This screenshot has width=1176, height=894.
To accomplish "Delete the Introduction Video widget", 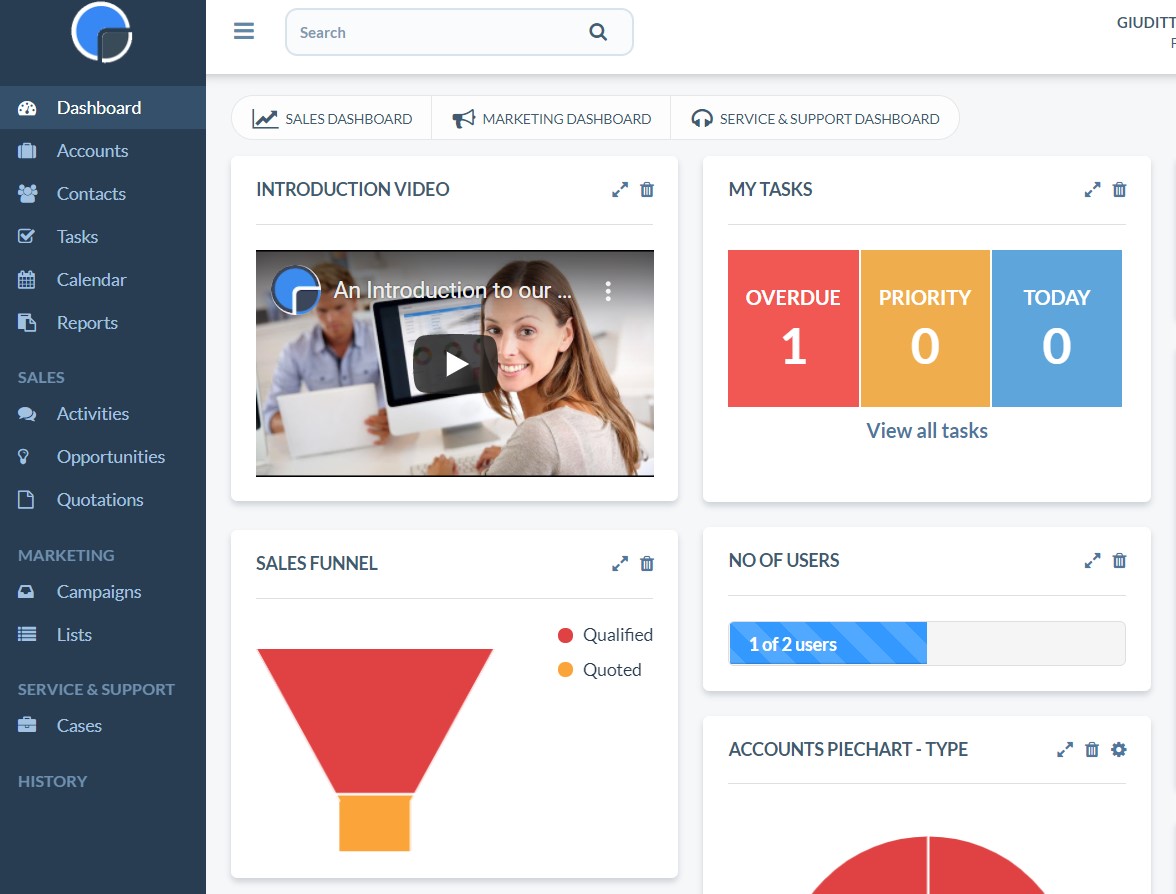I will (647, 190).
